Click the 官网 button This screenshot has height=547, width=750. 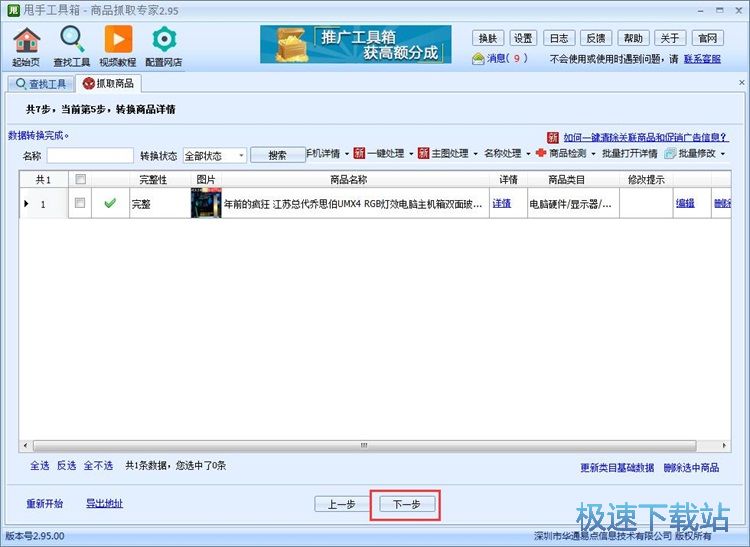(x=707, y=38)
